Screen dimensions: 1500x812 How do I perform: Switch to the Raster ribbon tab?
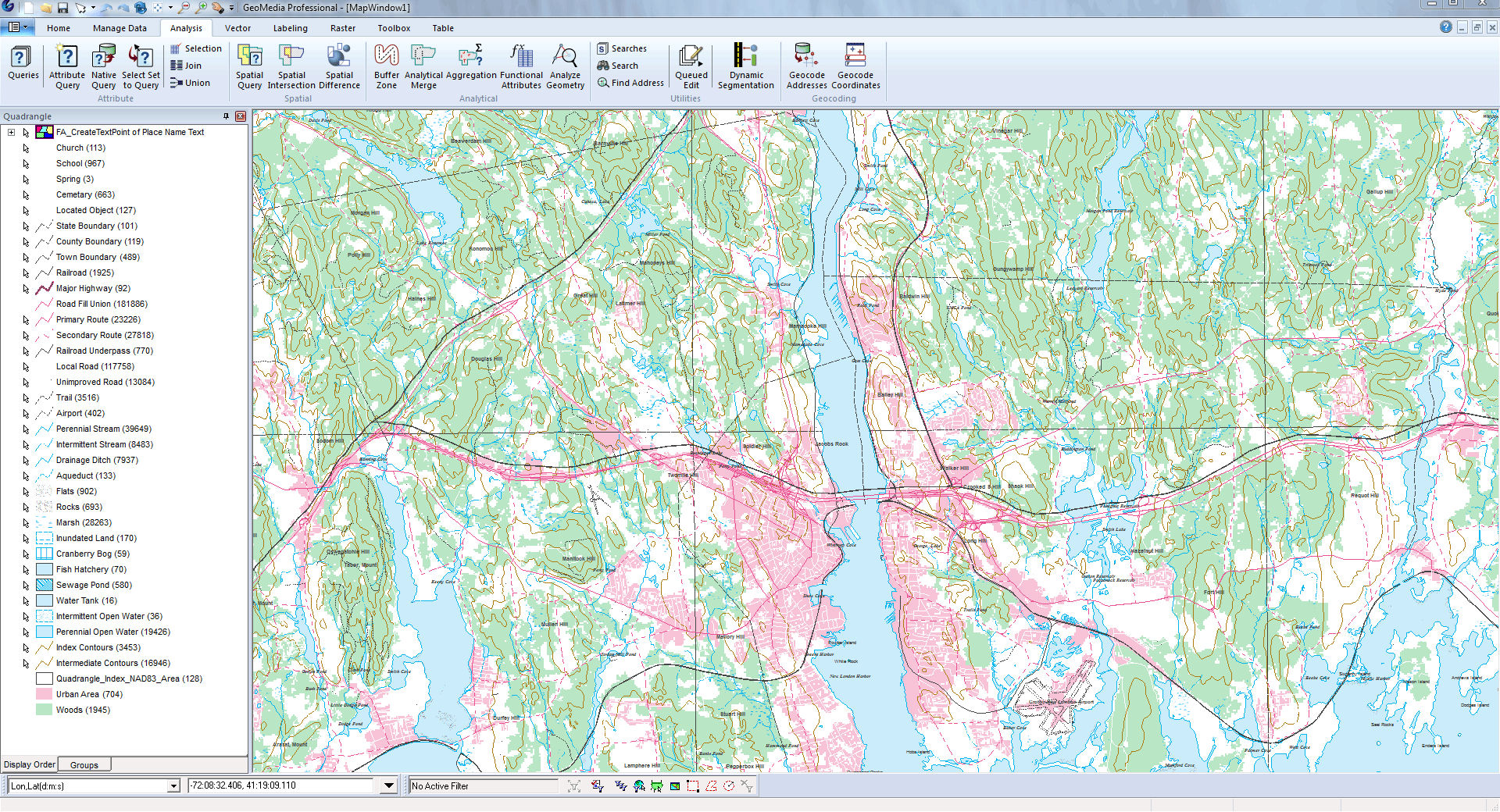(343, 28)
